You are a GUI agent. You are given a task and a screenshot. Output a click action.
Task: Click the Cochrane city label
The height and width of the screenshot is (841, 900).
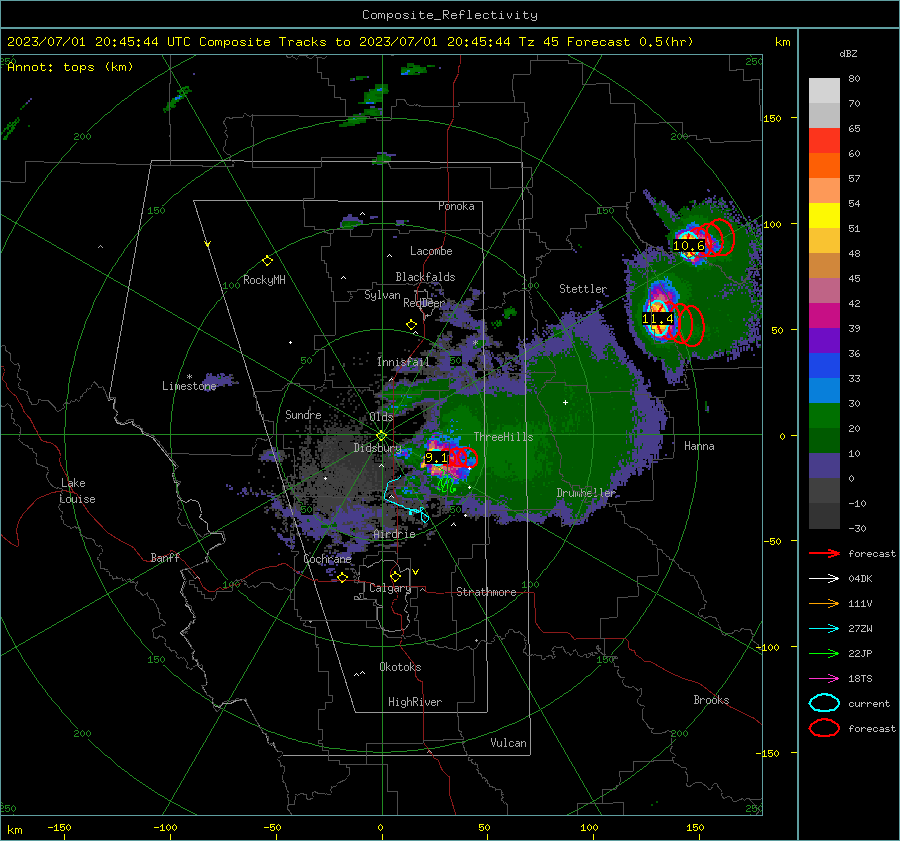click(327, 559)
